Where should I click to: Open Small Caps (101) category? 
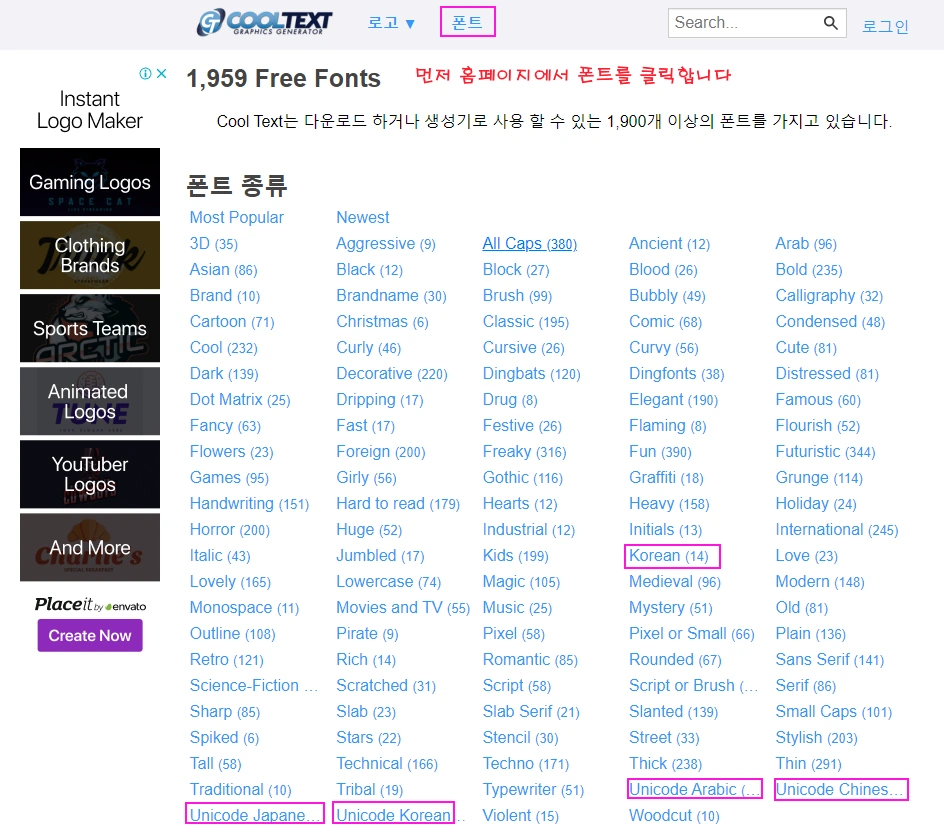point(833,712)
